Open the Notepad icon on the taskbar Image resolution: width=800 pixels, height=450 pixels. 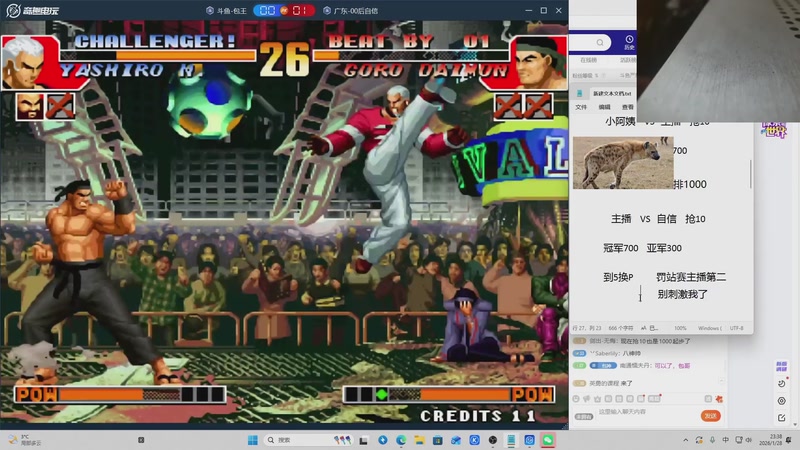coord(511,440)
